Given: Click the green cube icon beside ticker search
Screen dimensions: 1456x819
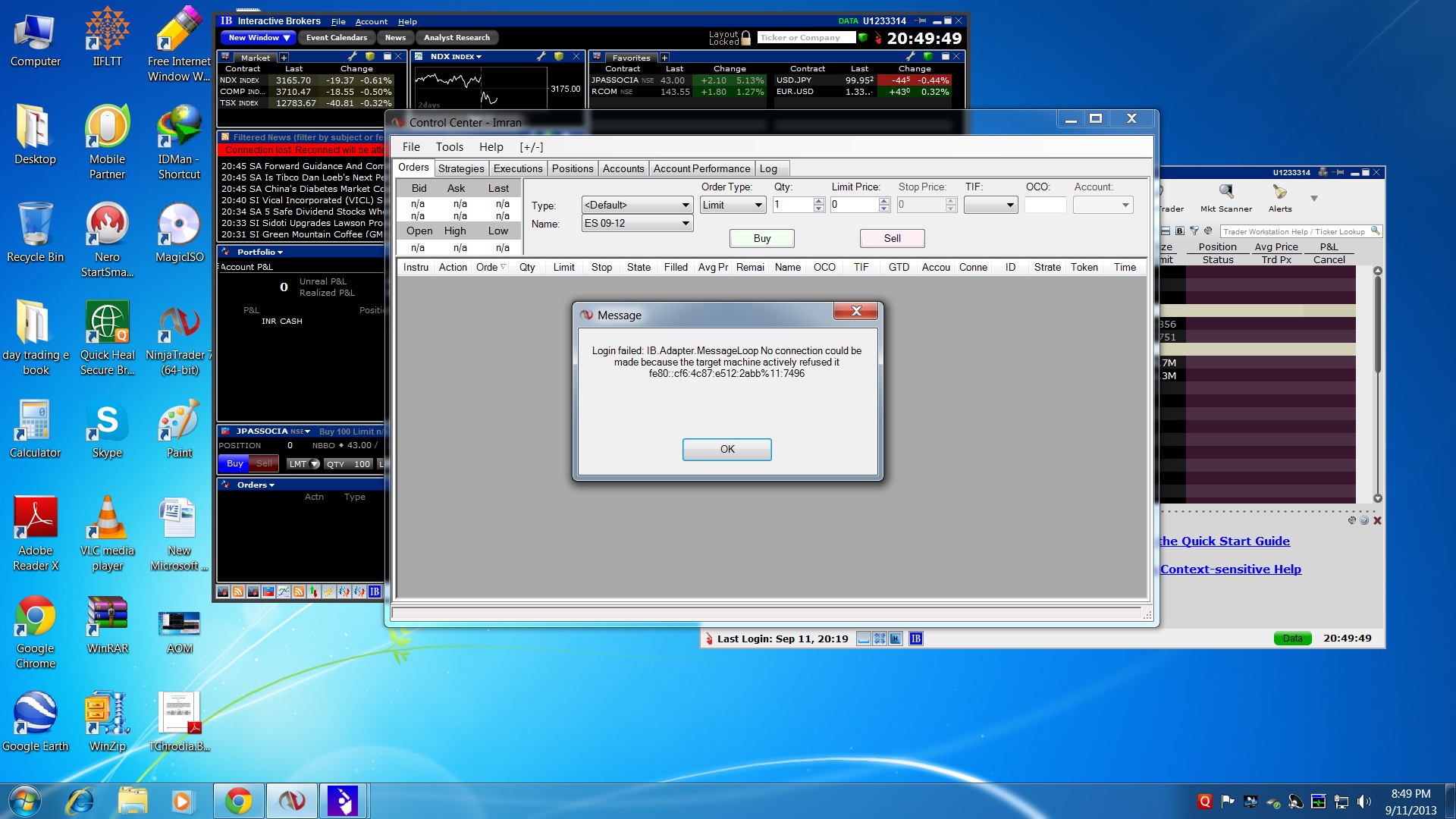Looking at the screenshot, I should (862, 37).
